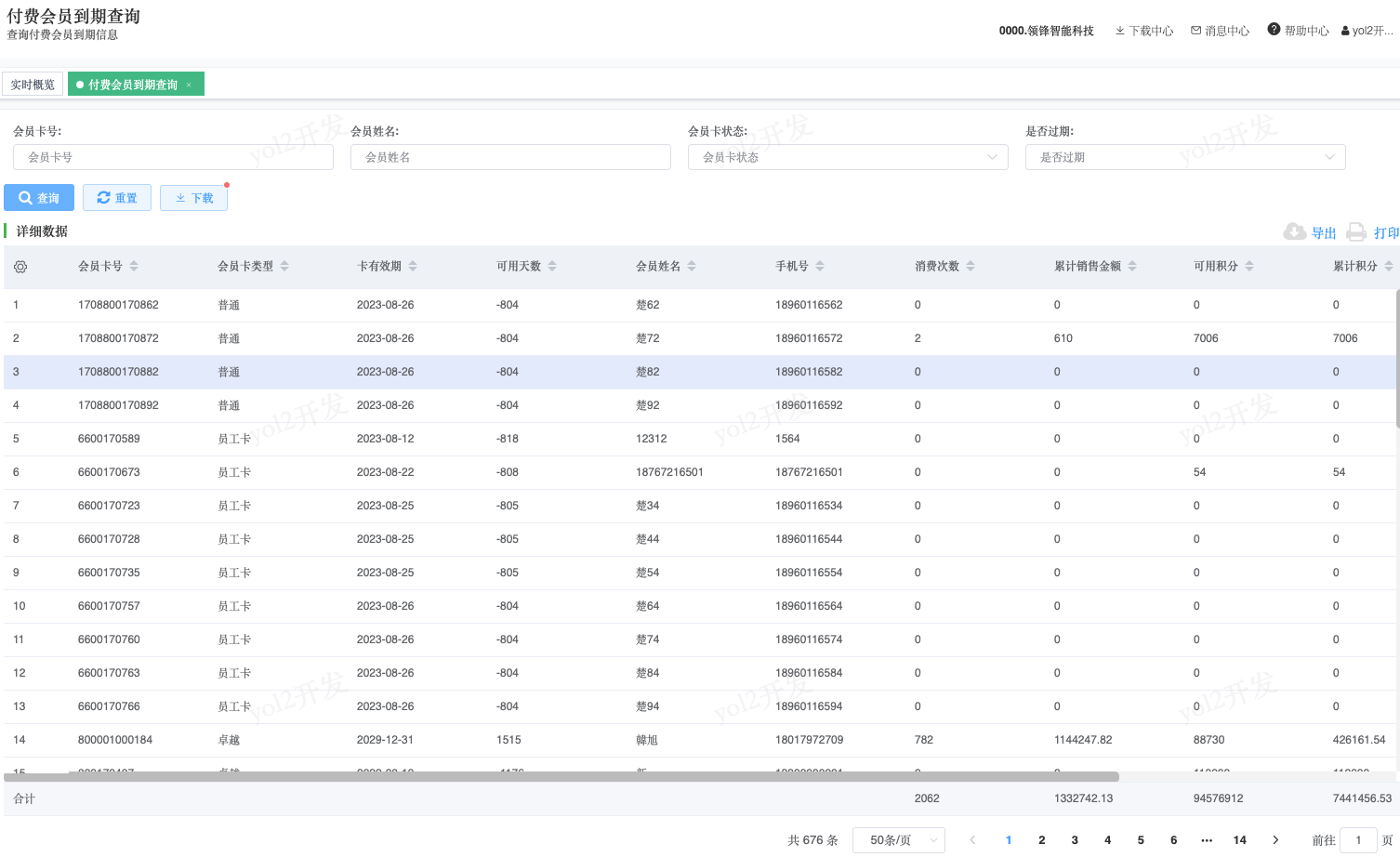Expand the 是否过期 dropdown
This screenshot has height=857, width=1400.
pos(1185,157)
